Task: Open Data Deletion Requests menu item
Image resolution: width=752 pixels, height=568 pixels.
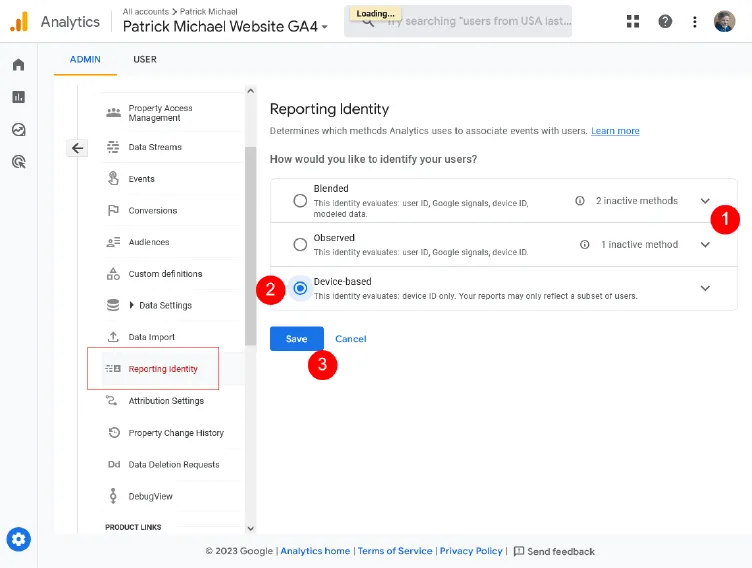Action: [172, 464]
